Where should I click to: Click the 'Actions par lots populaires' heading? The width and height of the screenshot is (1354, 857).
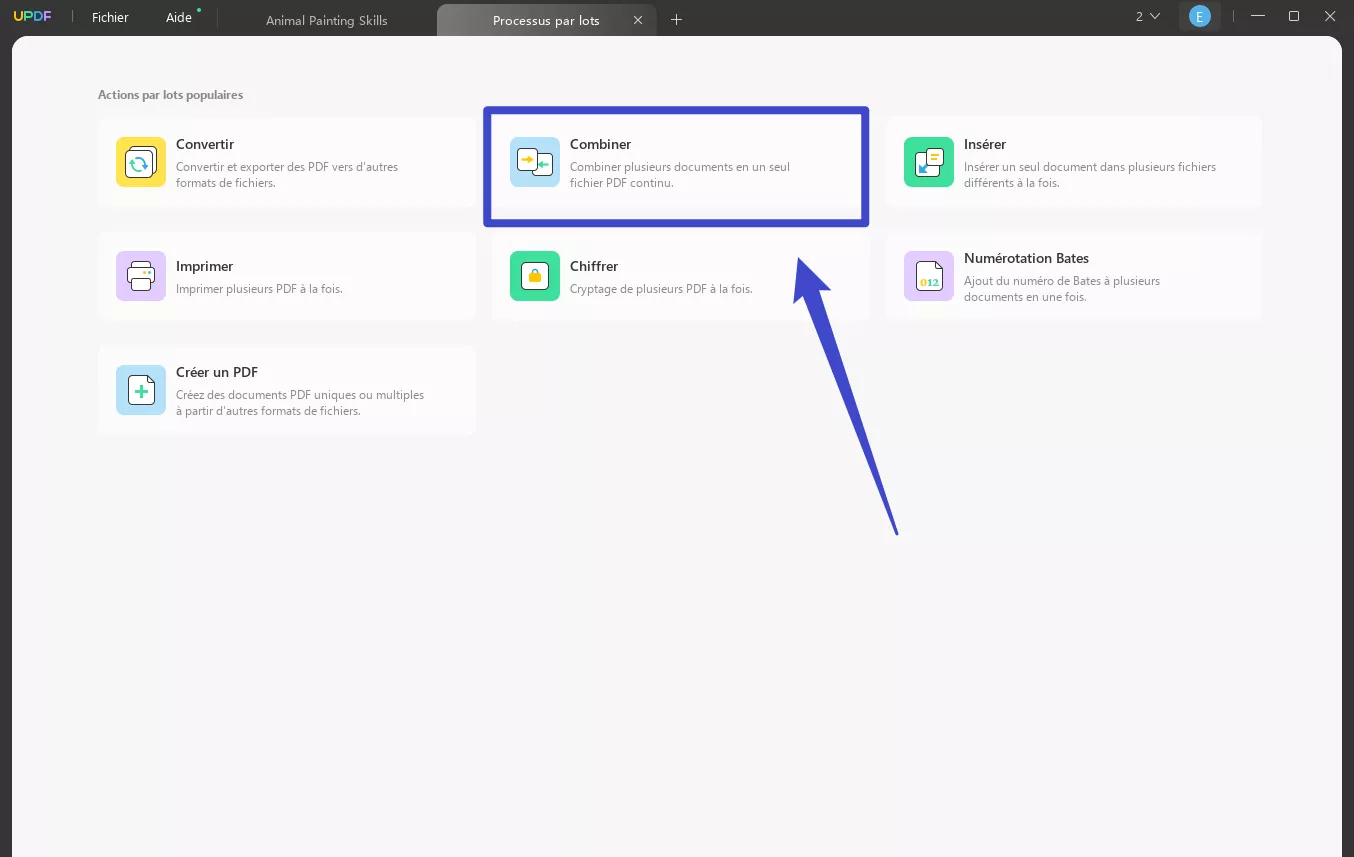(x=170, y=95)
